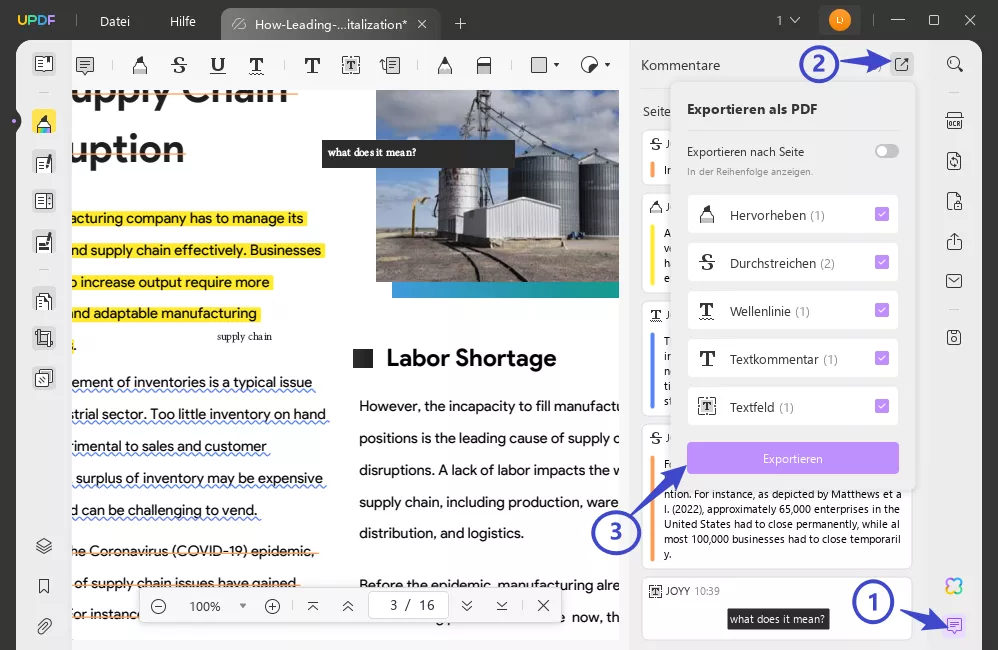The width and height of the screenshot is (998, 650).
Task: Choose the Pencil drawing tool
Action: tap(445, 64)
